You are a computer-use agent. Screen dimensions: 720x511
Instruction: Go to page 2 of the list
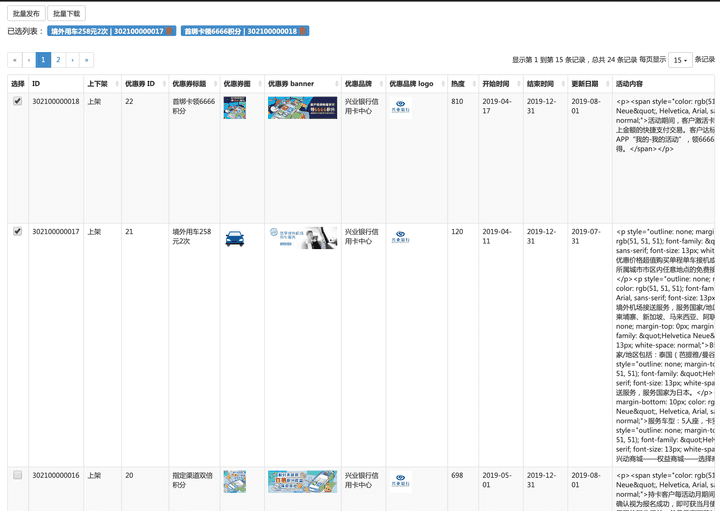[58, 60]
